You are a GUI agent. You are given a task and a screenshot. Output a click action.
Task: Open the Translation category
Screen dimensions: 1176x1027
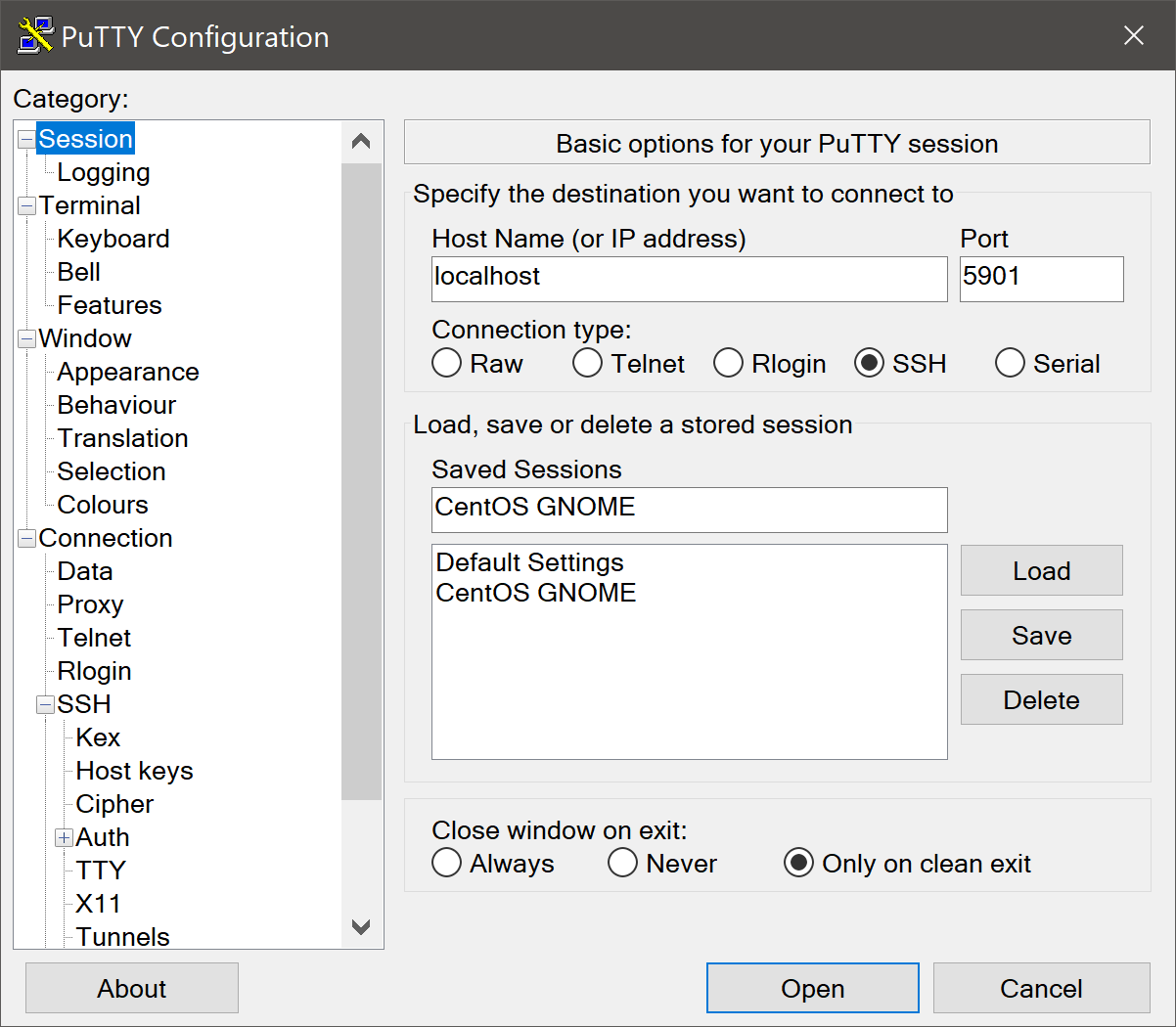click(123, 438)
